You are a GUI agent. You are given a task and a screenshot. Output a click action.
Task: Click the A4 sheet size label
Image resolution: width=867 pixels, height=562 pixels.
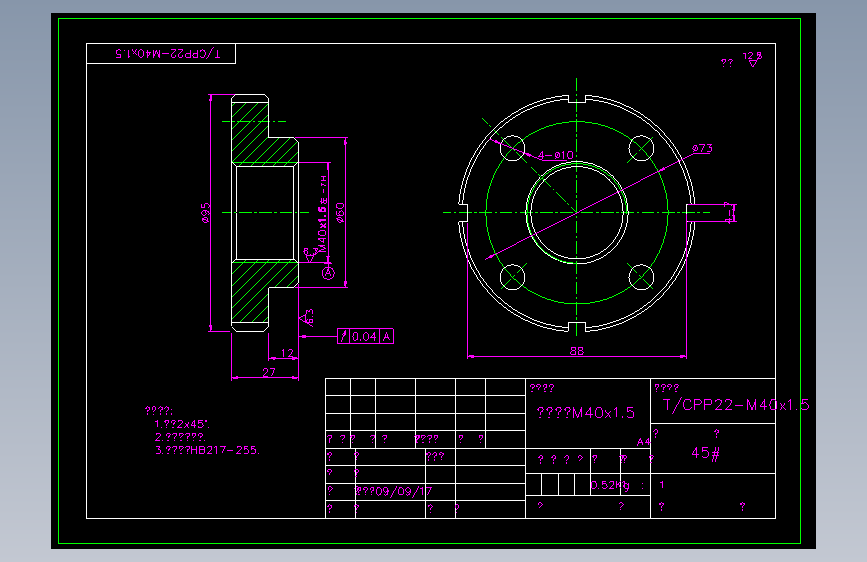pyautogui.click(x=643, y=442)
